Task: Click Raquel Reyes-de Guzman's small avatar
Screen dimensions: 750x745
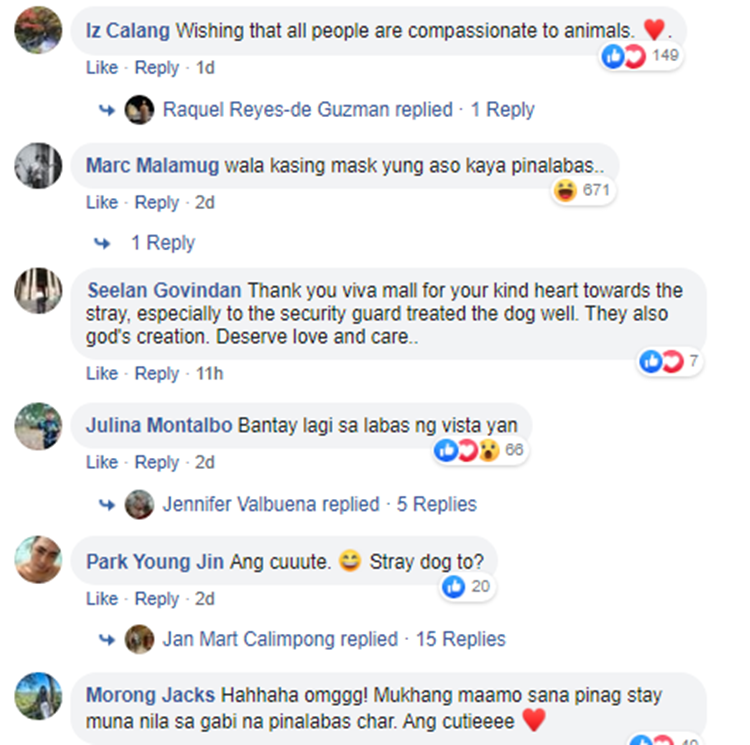Action: pyautogui.click(x=139, y=110)
